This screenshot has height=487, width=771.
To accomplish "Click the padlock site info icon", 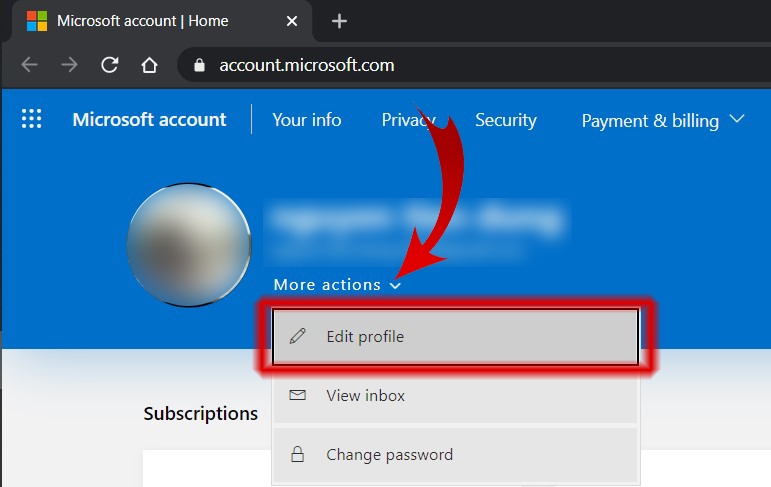I will click(199, 65).
